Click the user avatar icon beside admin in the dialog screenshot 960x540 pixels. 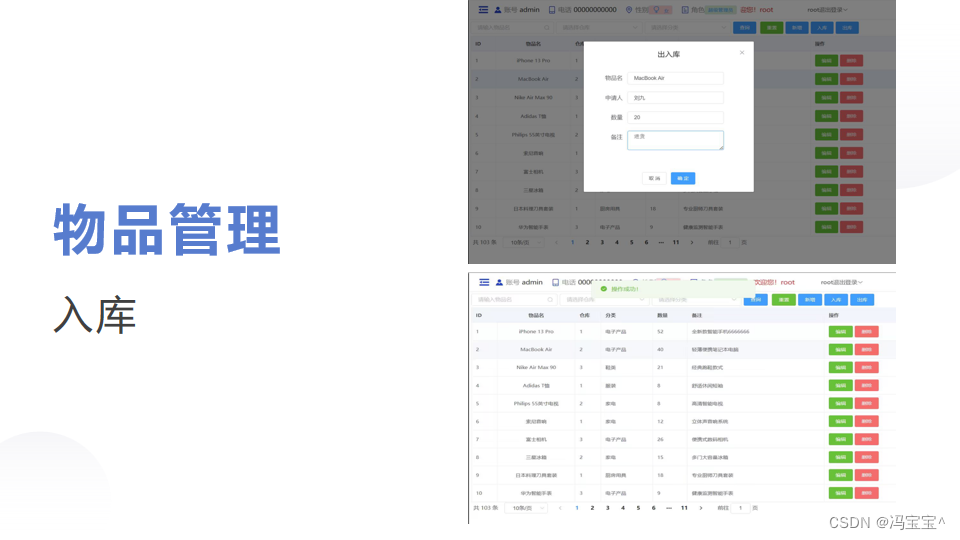click(x=498, y=10)
